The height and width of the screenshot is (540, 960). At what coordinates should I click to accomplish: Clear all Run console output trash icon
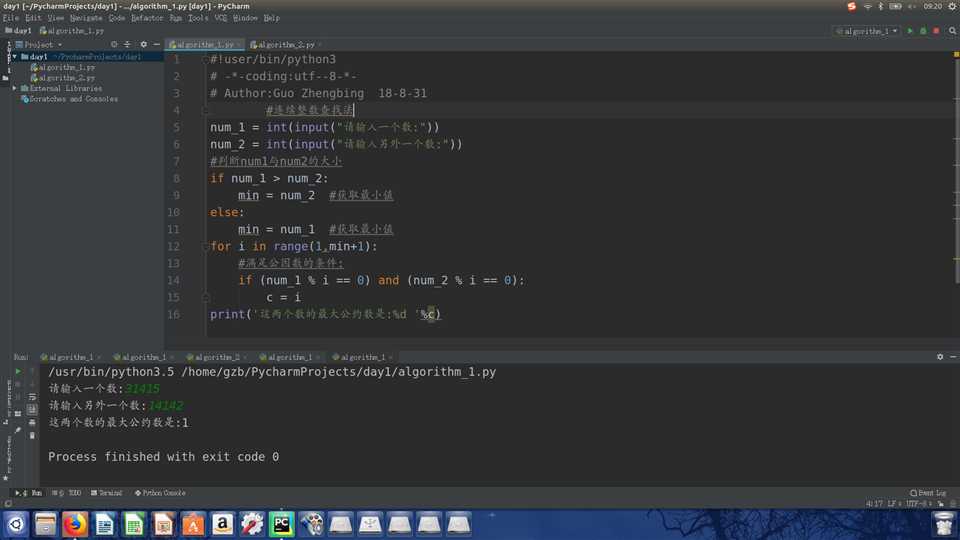(x=32, y=435)
